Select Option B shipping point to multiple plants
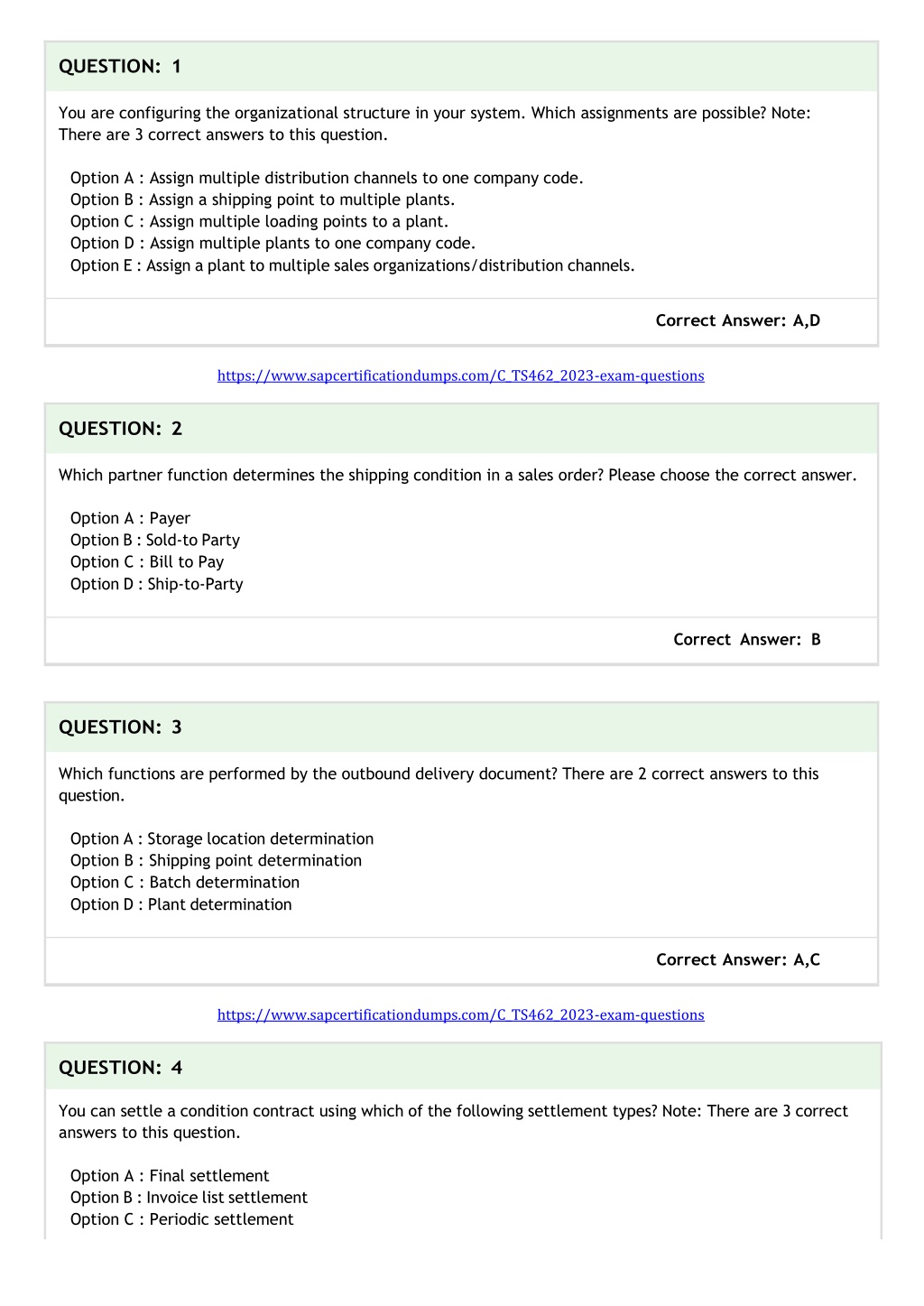Image resolution: width=924 pixels, height=1306 pixels. pyautogui.click(x=263, y=199)
